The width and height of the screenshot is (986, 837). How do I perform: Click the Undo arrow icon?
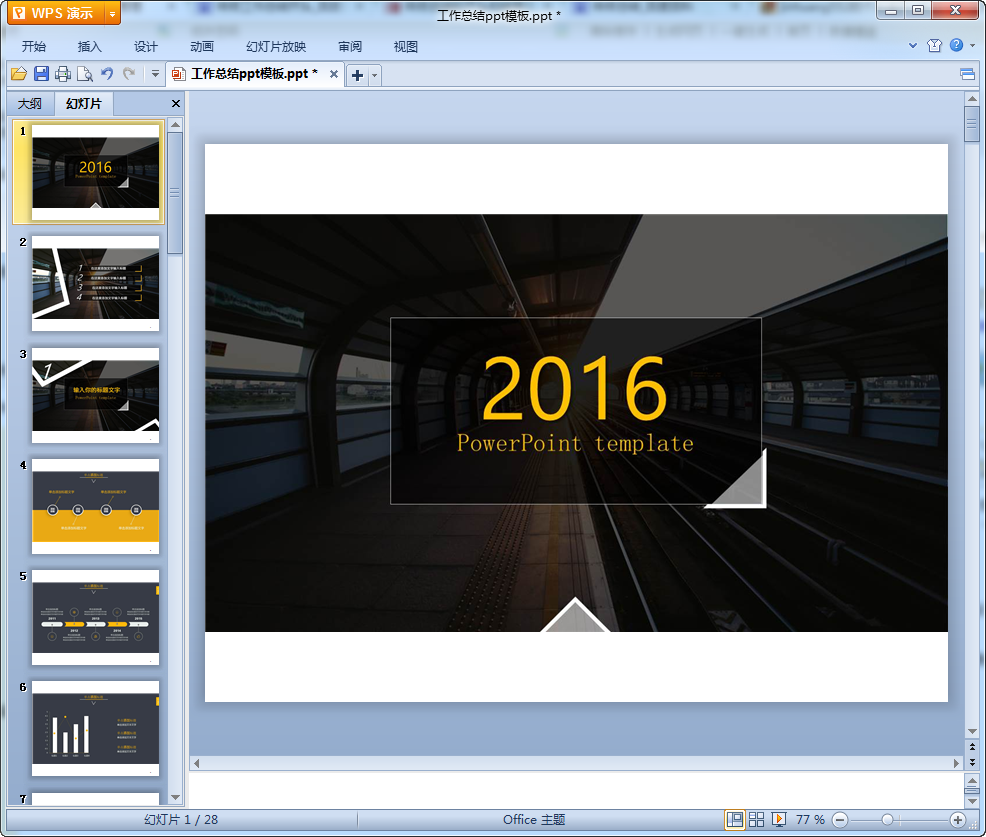(x=107, y=74)
